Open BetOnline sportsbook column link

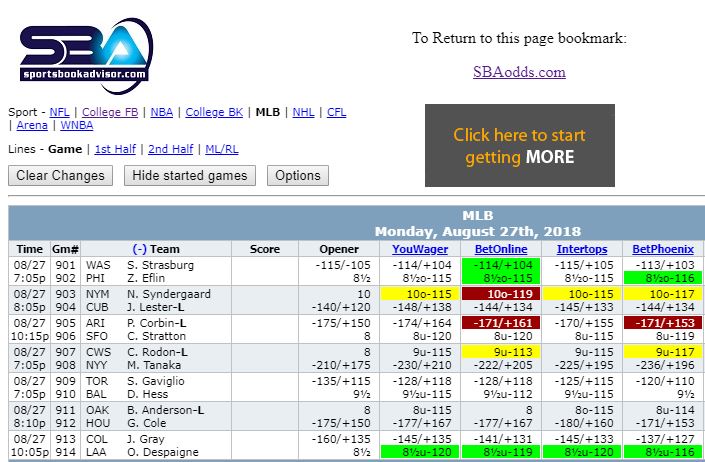tap(501, 249)
